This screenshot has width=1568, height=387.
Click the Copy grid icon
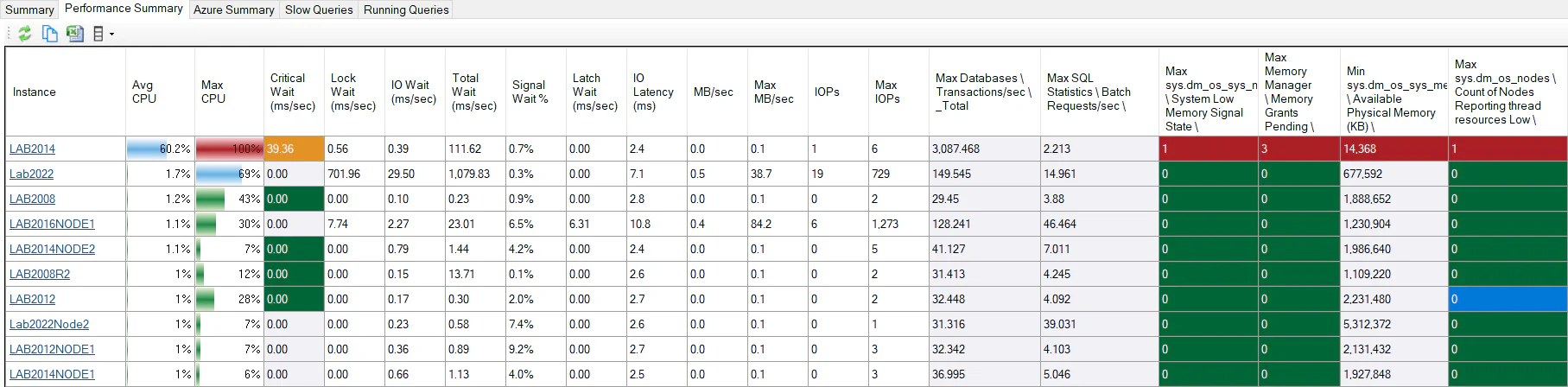pyautogui.click(x=50, y=34)
